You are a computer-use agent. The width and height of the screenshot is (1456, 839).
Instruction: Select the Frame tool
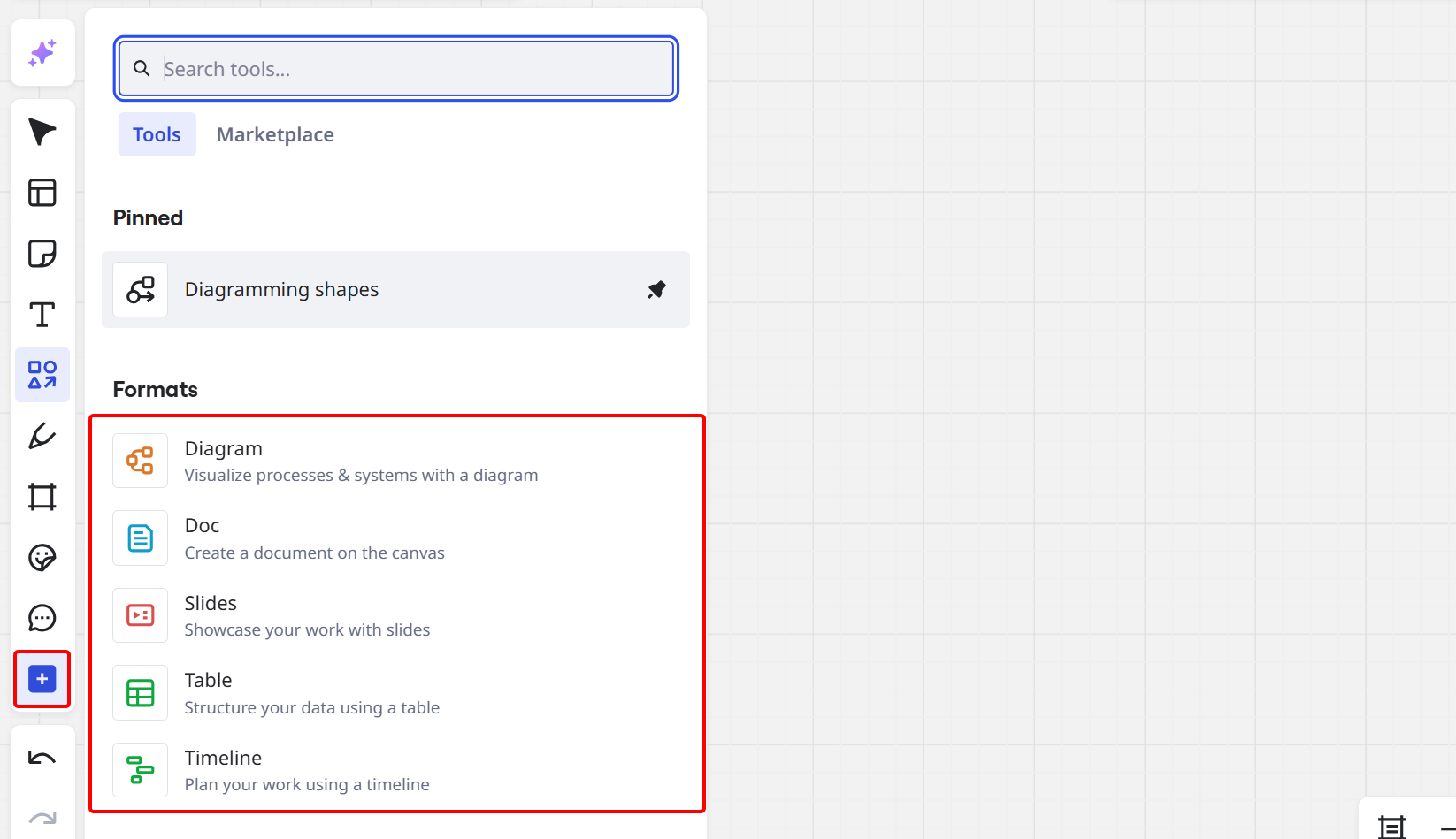tap(42, 497)
